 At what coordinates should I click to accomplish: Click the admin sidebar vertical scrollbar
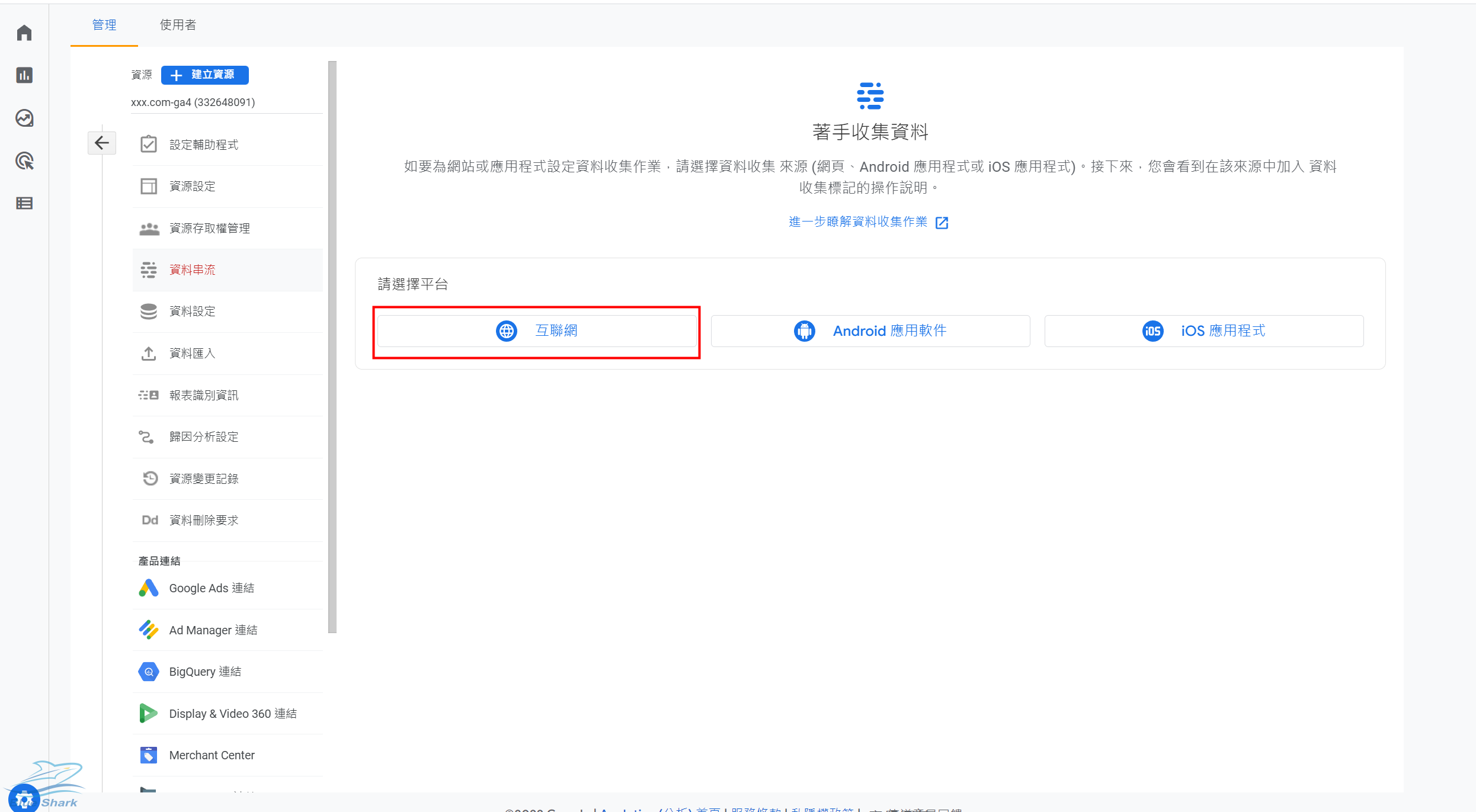tap(332, 347)
